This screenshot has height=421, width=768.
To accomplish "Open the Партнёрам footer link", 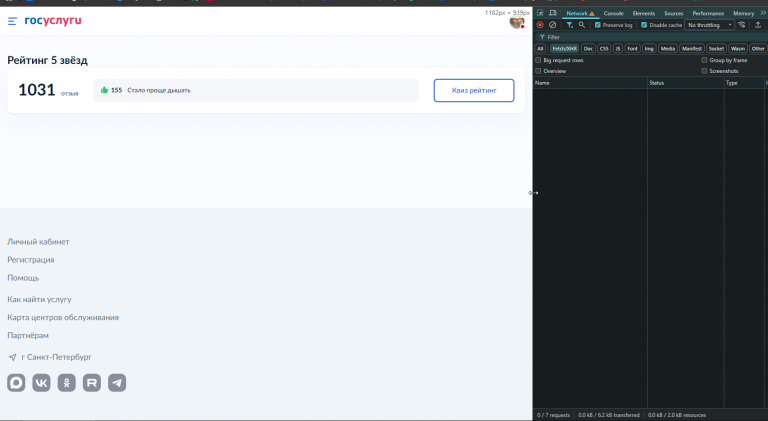I will click(28, 336).
